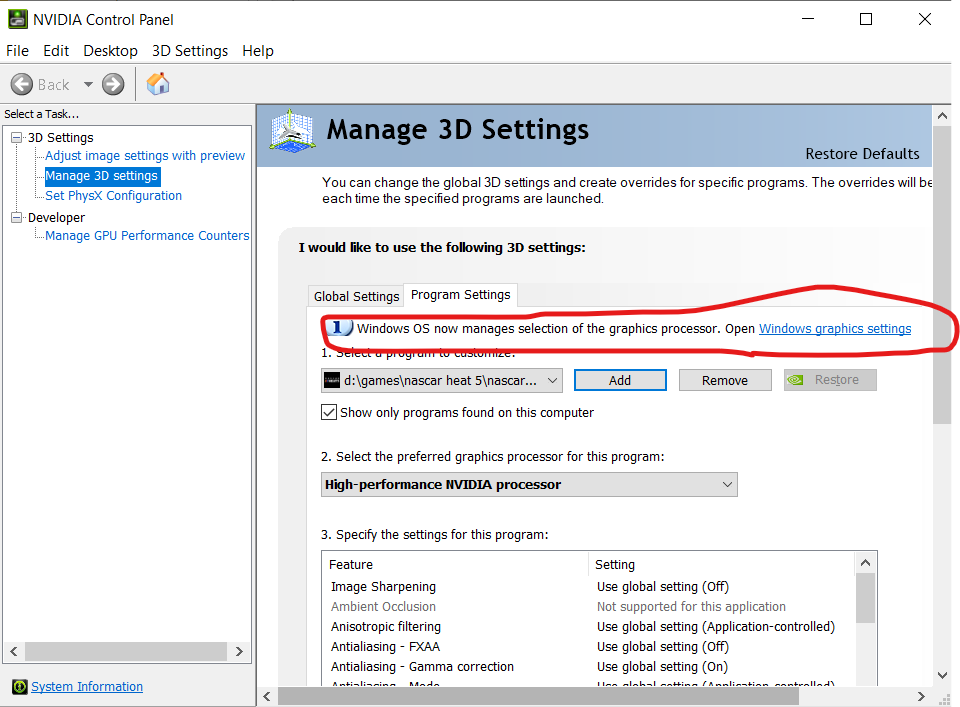This screenshot has height=707, width=960.
Task: Uncheck Show only programs found on this computer
Action: (329, 413)
